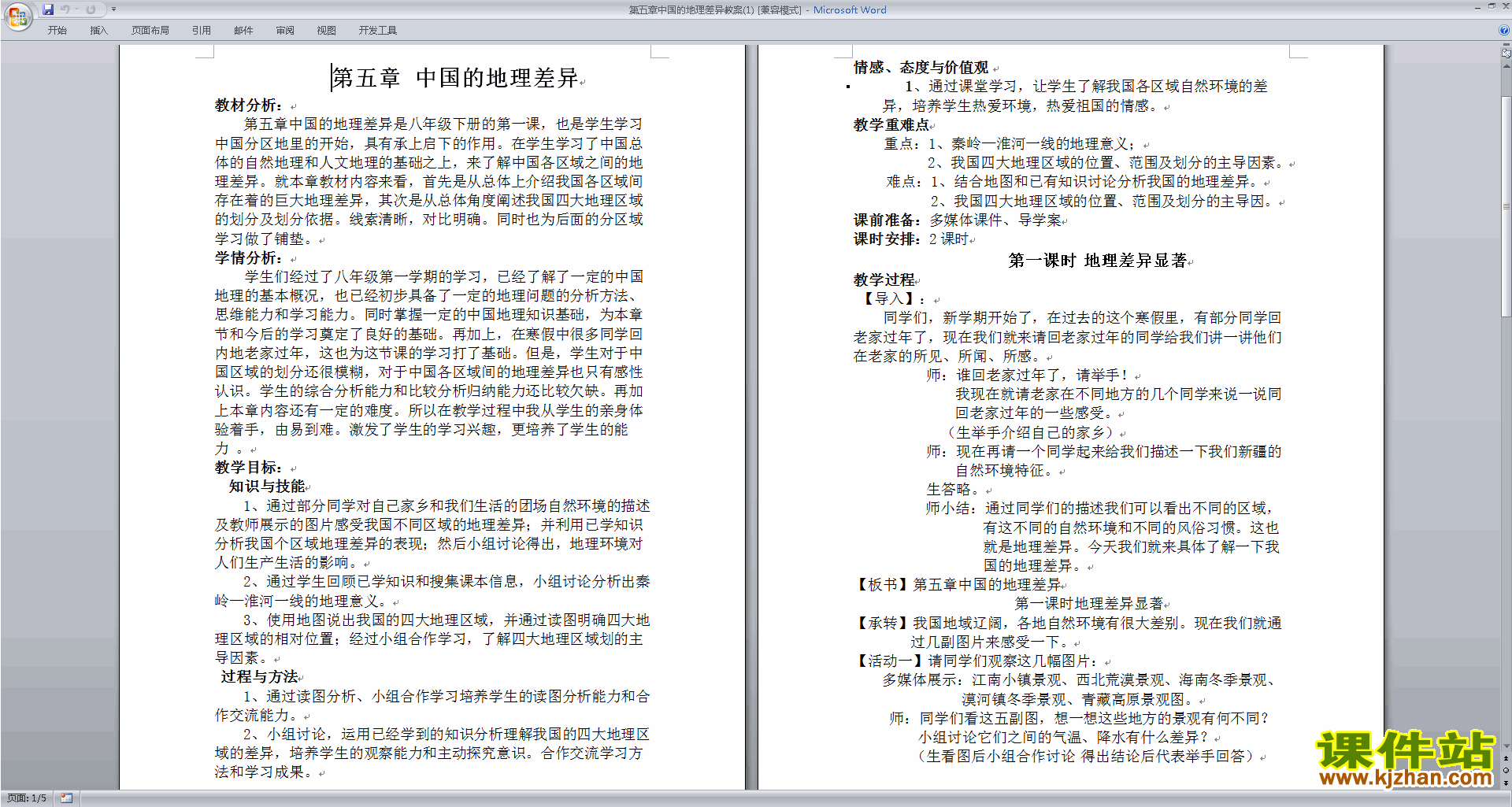Screen dimensions: 1512x807
Task: Click the 教学过程 heading
Action: [x=884, y=280]
